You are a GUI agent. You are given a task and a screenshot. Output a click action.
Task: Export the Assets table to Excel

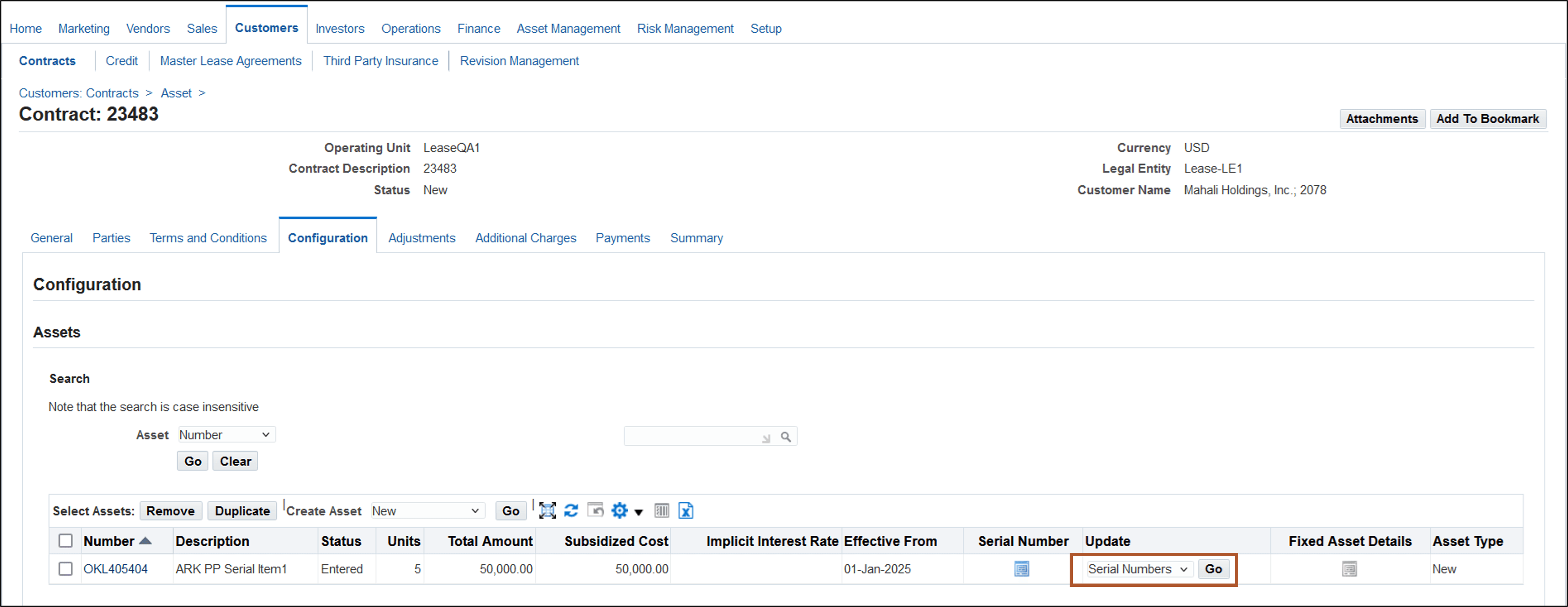point(685,511)
